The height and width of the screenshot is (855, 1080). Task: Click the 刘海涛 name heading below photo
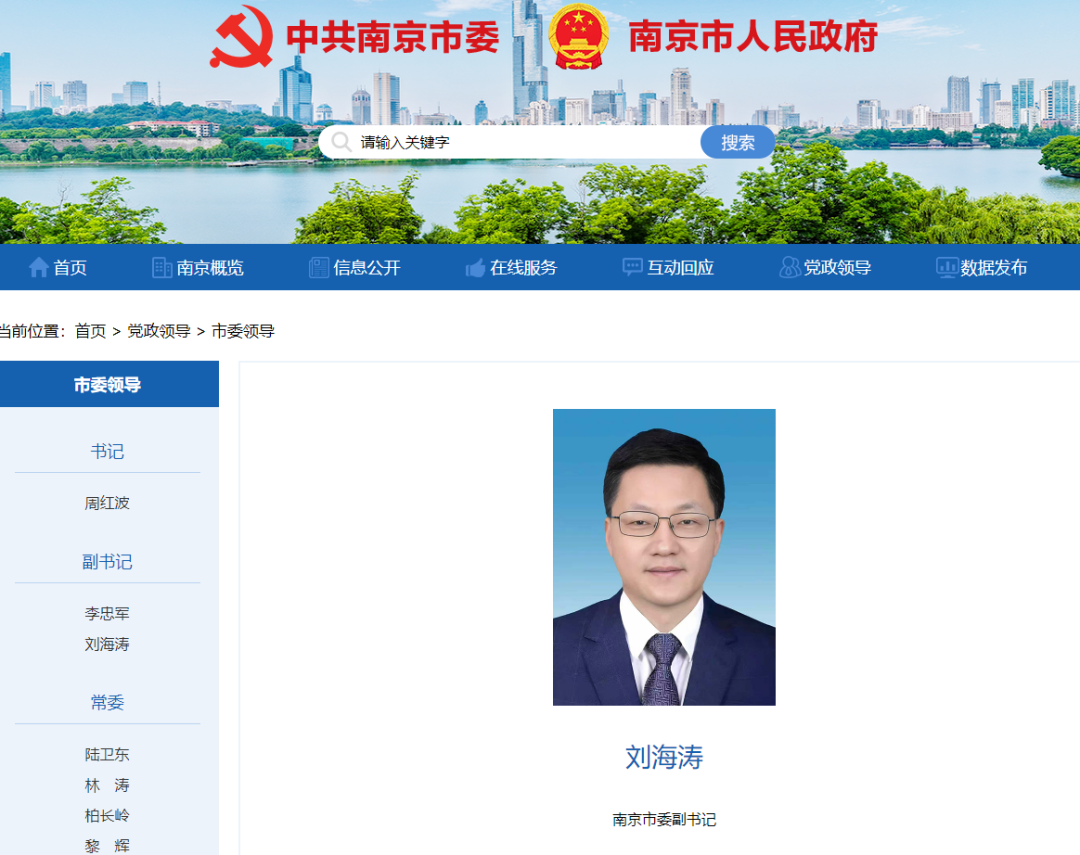[x=664, y=757]
